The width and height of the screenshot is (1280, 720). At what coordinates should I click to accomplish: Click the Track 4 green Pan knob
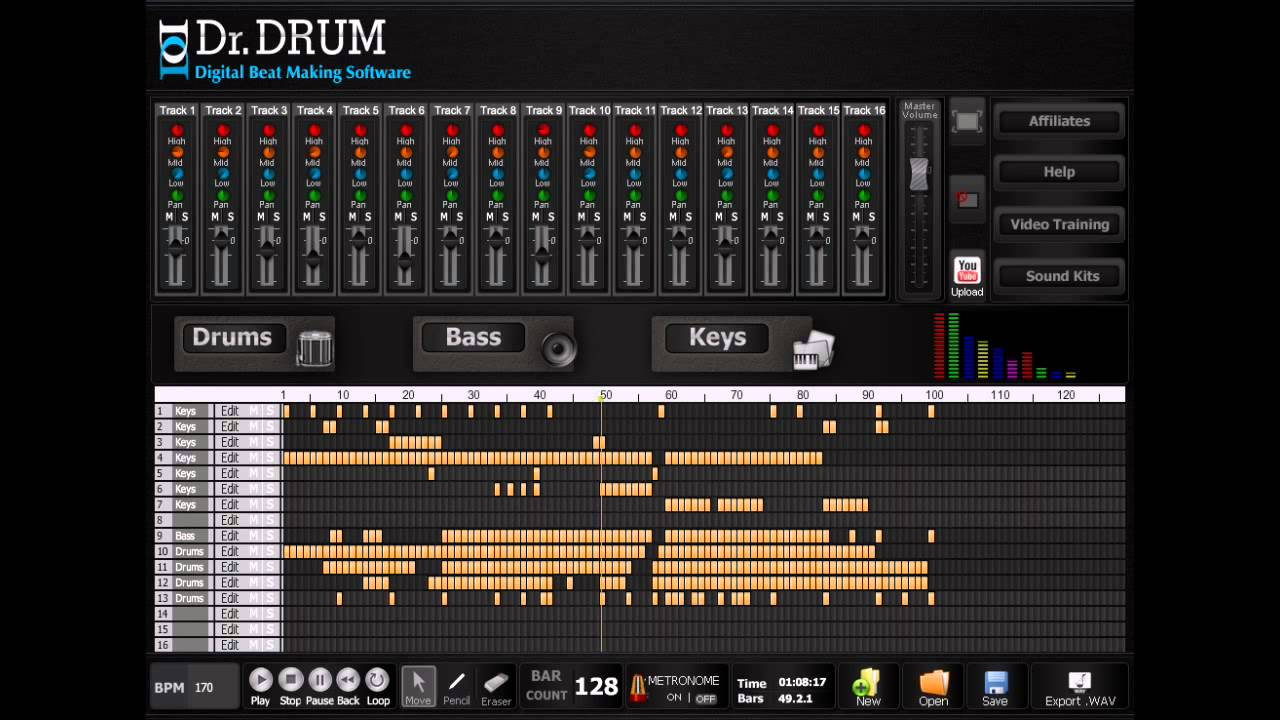click(x=314, y=195)
